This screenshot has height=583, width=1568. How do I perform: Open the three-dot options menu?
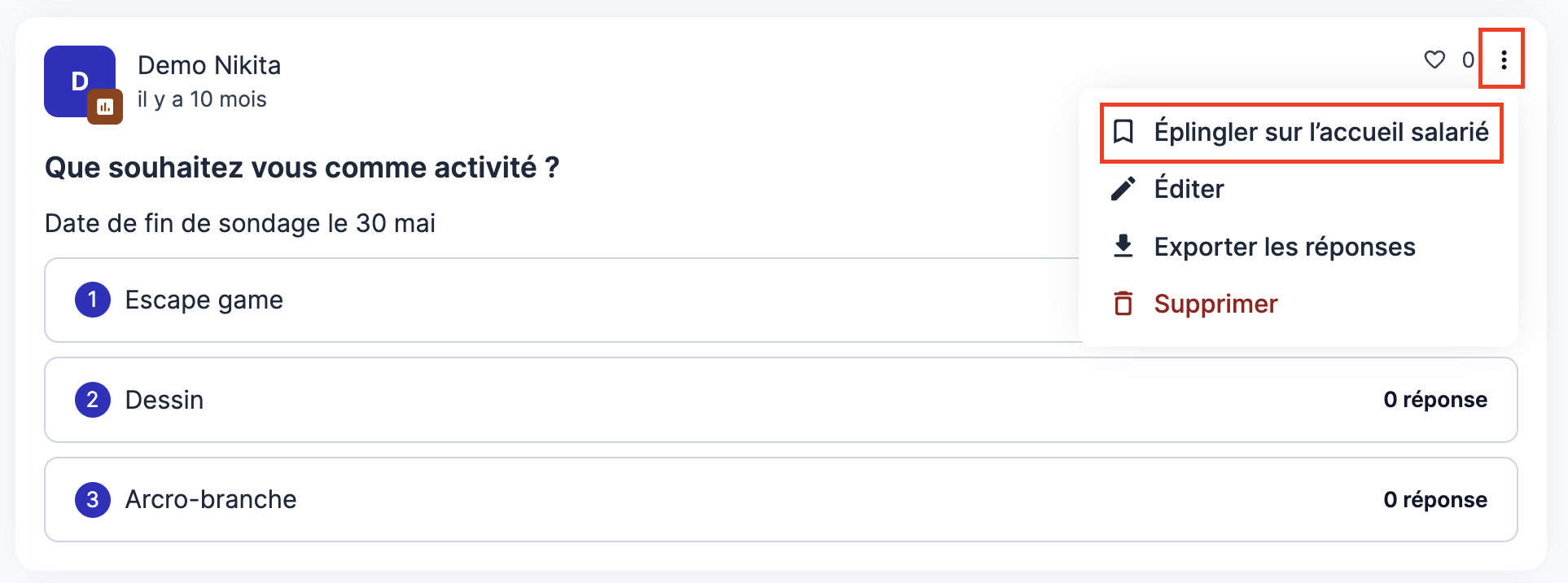coord(1504,59)
